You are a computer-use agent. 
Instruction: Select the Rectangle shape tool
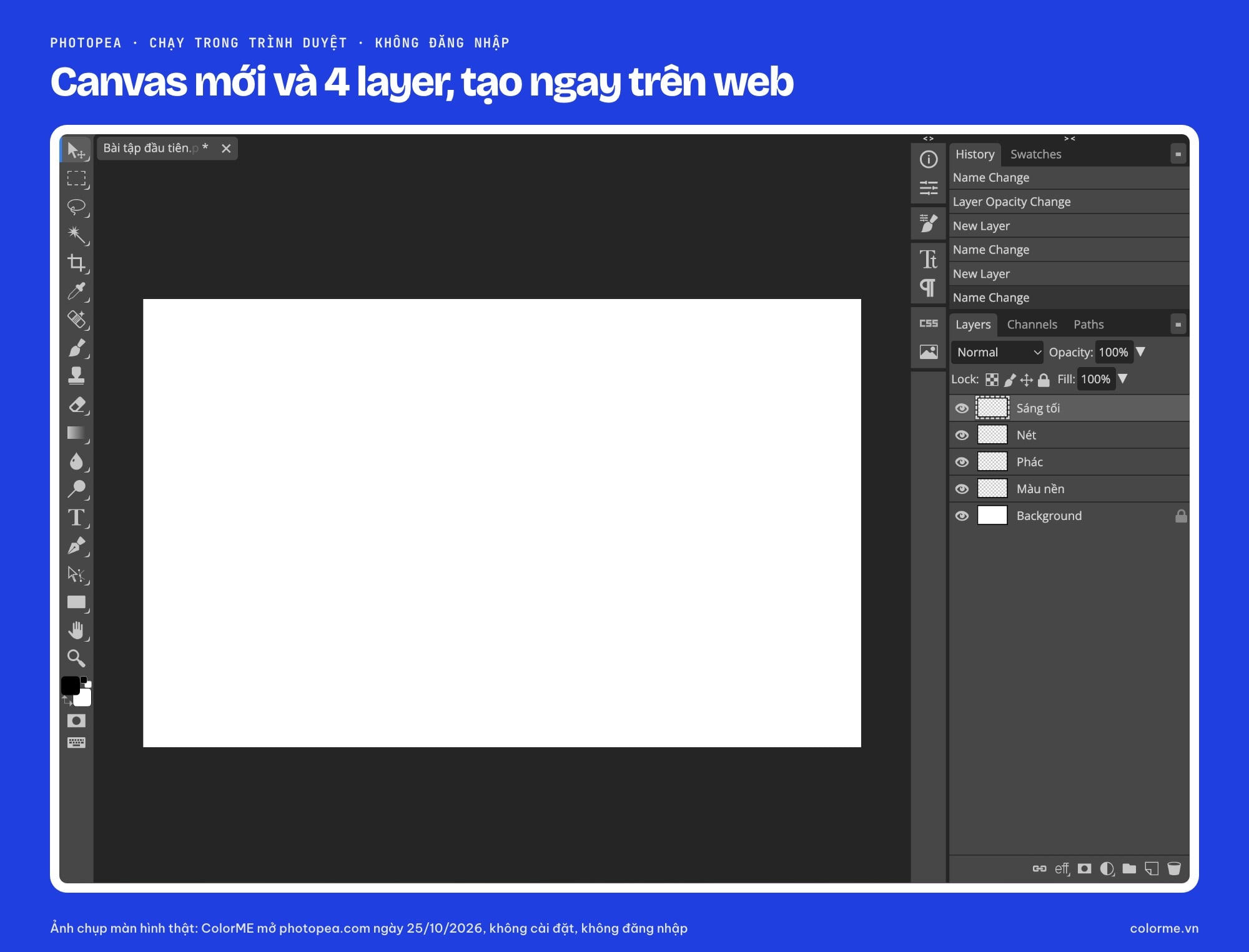[76, 602]
